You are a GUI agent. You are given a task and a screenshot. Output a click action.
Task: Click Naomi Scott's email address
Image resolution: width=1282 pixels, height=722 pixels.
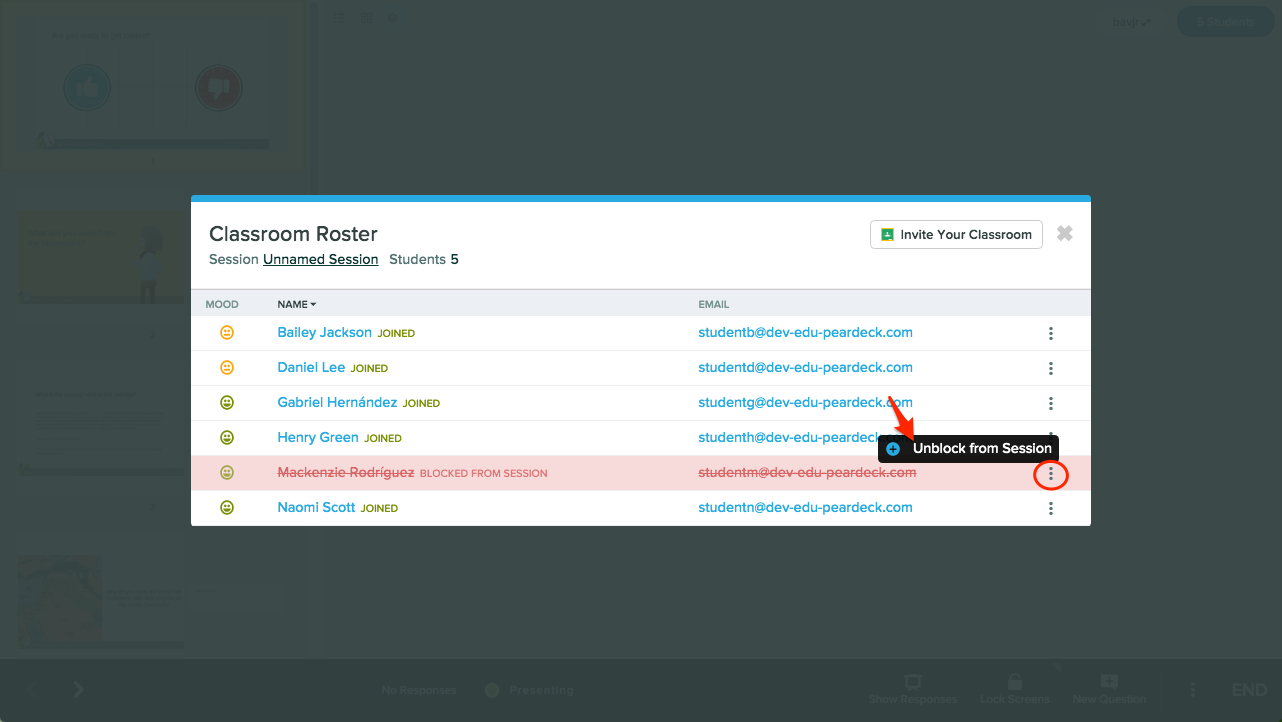pos(805,508)
